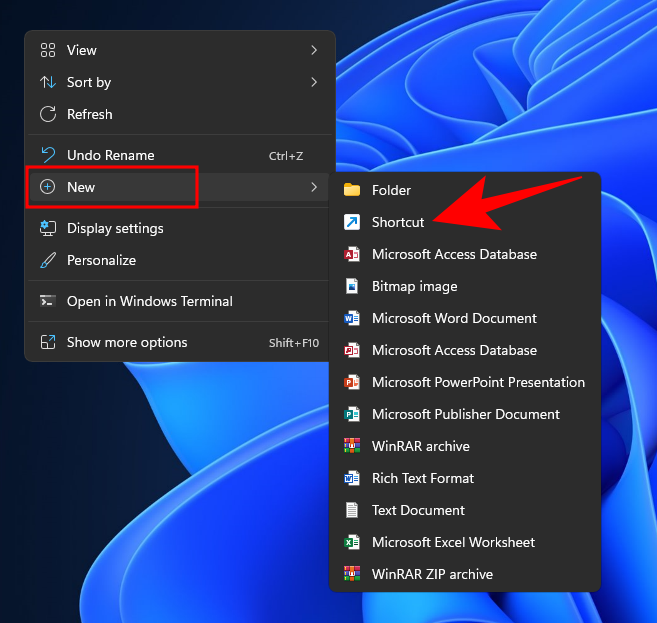
Task: Expand the View submenu arrow
Action: (313, 50)
